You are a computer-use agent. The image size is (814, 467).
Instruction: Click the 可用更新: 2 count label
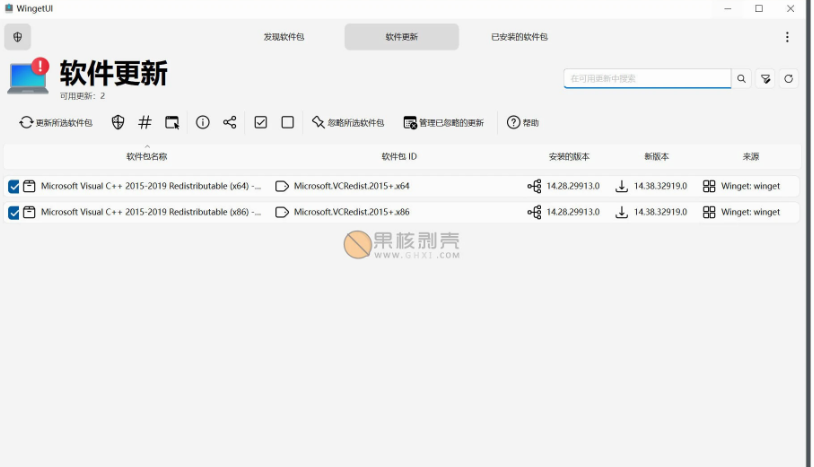pyautogui.click(x=82, y=96)
